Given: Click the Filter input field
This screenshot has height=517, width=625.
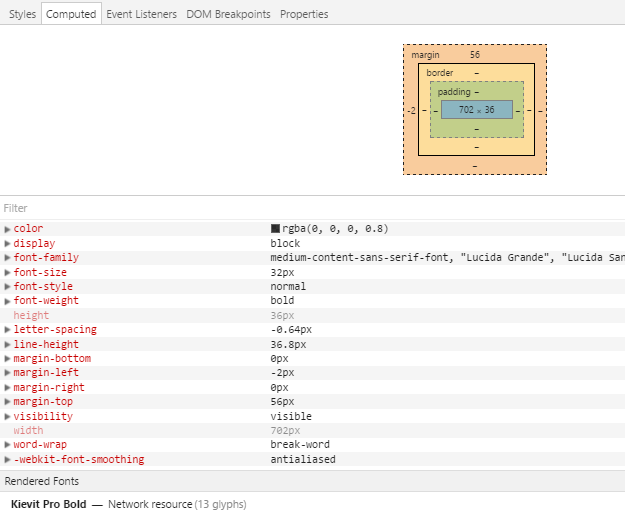Looking at the screenshot, I should coord(300,208).
